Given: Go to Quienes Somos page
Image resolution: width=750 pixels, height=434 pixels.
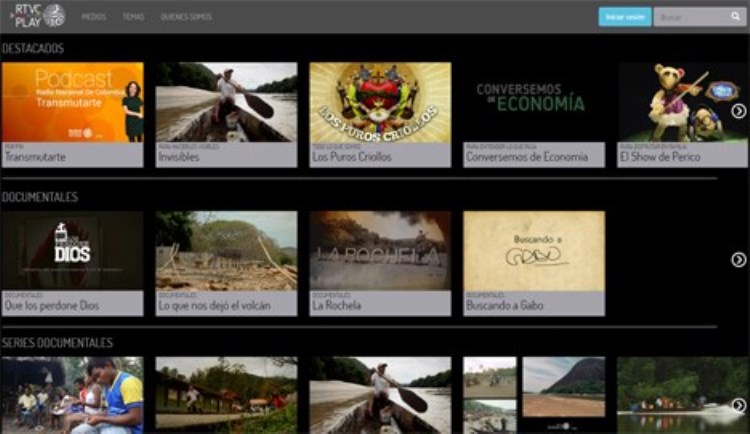Looking at the screenshot, I should pyautogui.click(x=186, y=17).
